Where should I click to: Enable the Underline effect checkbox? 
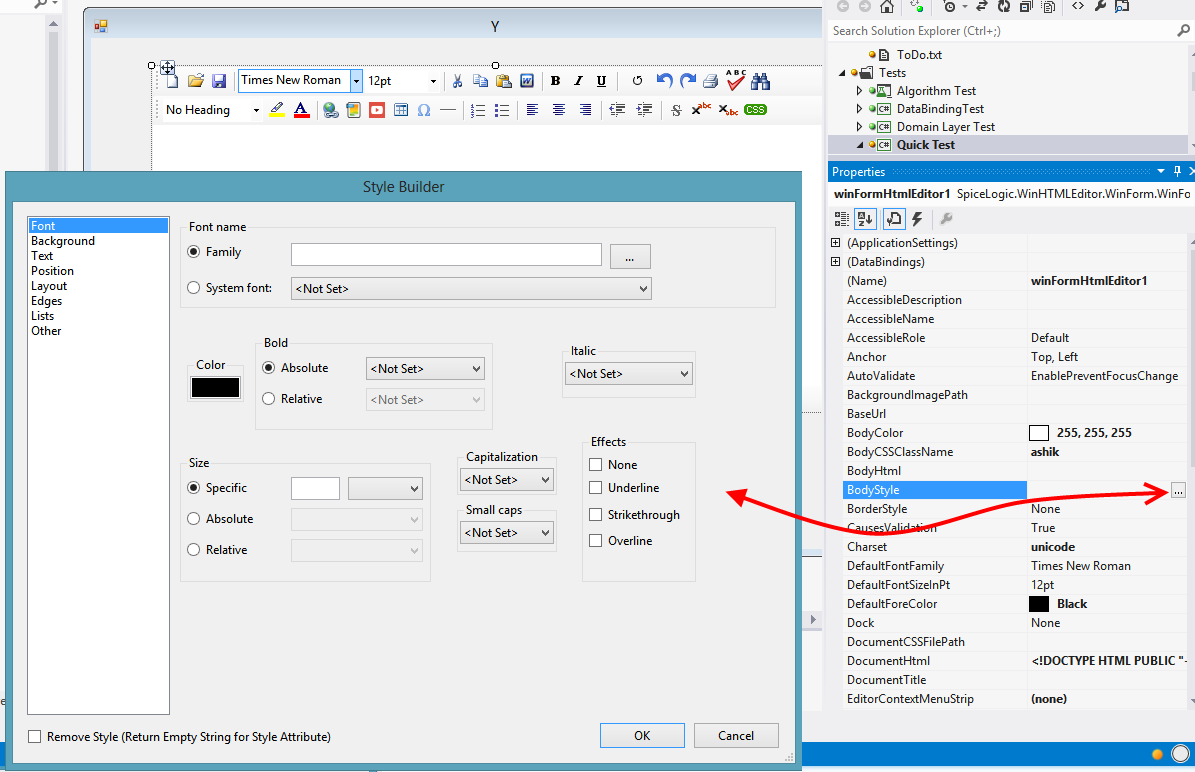tap(596, 488)
